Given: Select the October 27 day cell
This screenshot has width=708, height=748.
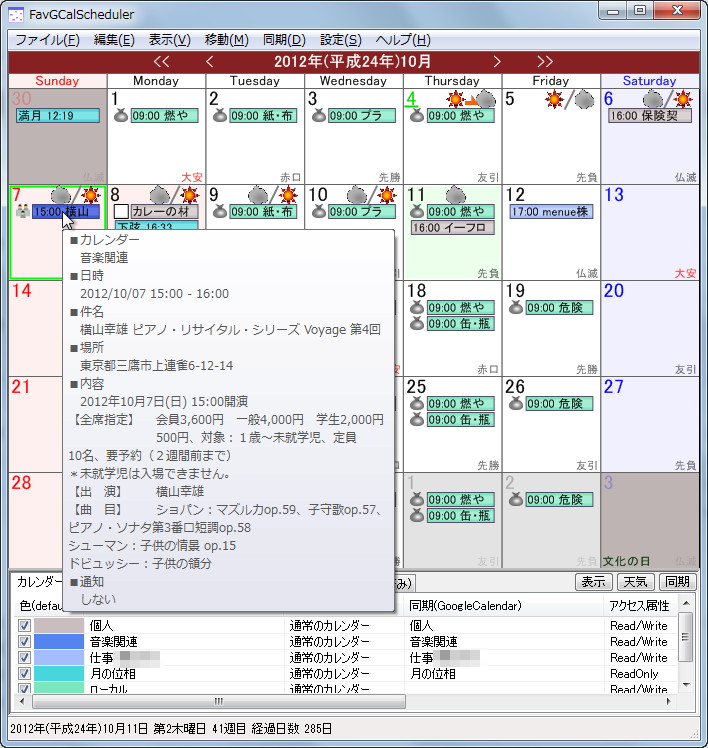Looking at the screenshot, I should (650, 425).
